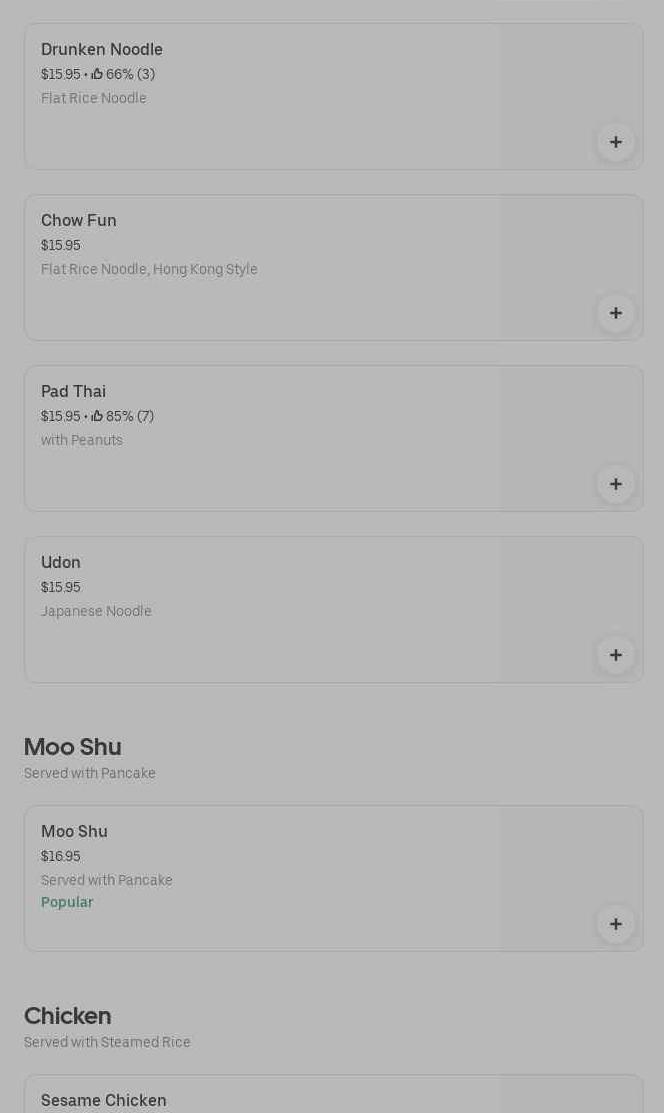Viewport: 664px width, 1113px height.
Task: Open the Chow Fun item title
Action: point(79,221)
